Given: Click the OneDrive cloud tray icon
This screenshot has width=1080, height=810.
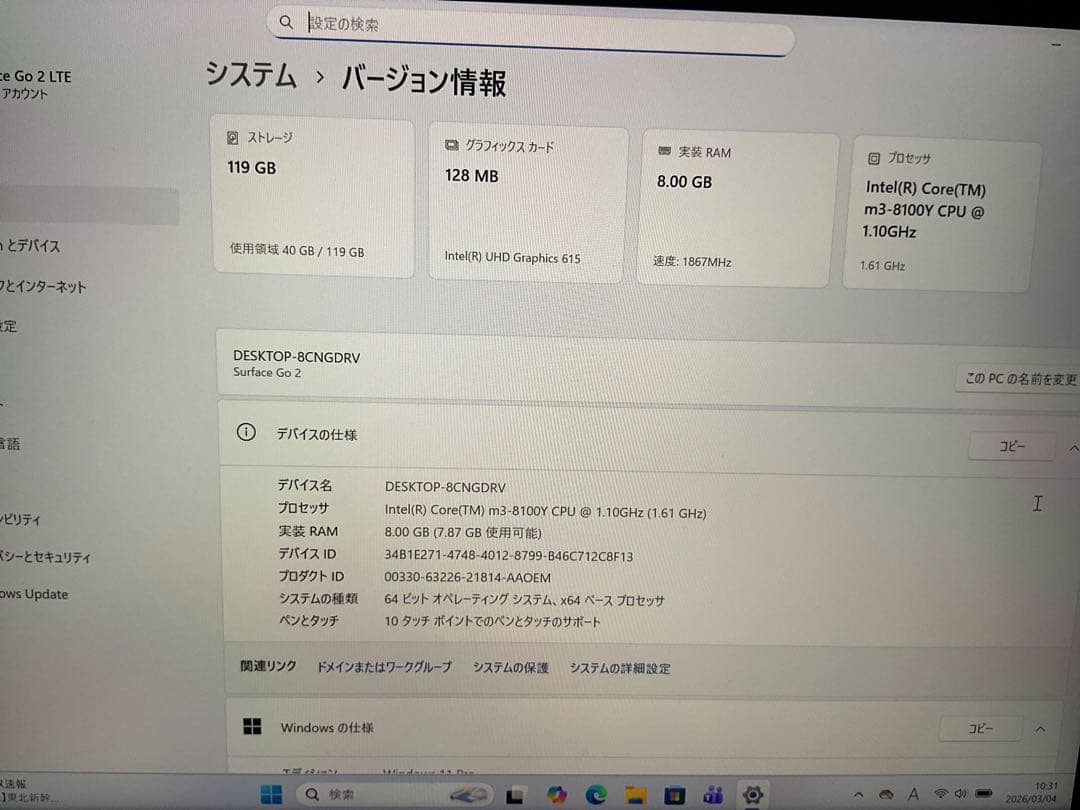Looking at the screenshot, I should click(886, 795).
